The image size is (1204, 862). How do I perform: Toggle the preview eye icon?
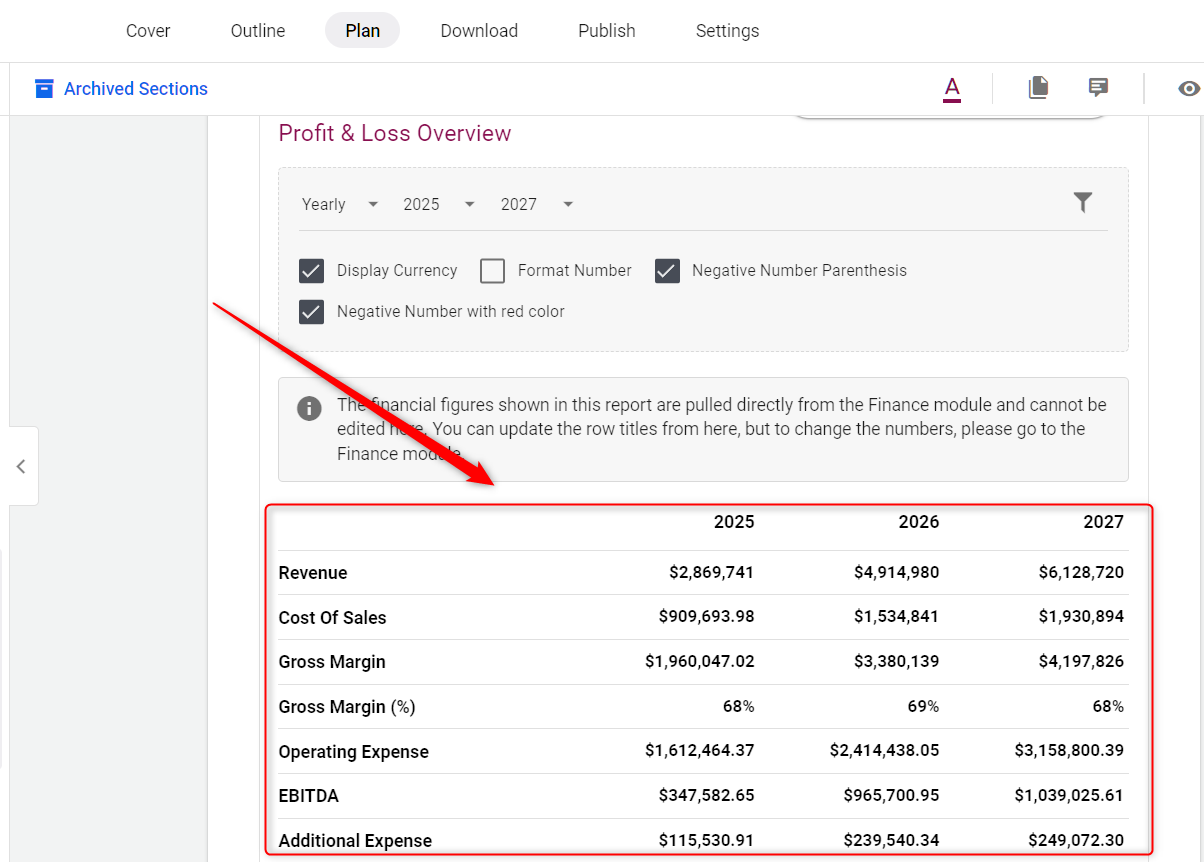click(x=1189, y=88)
